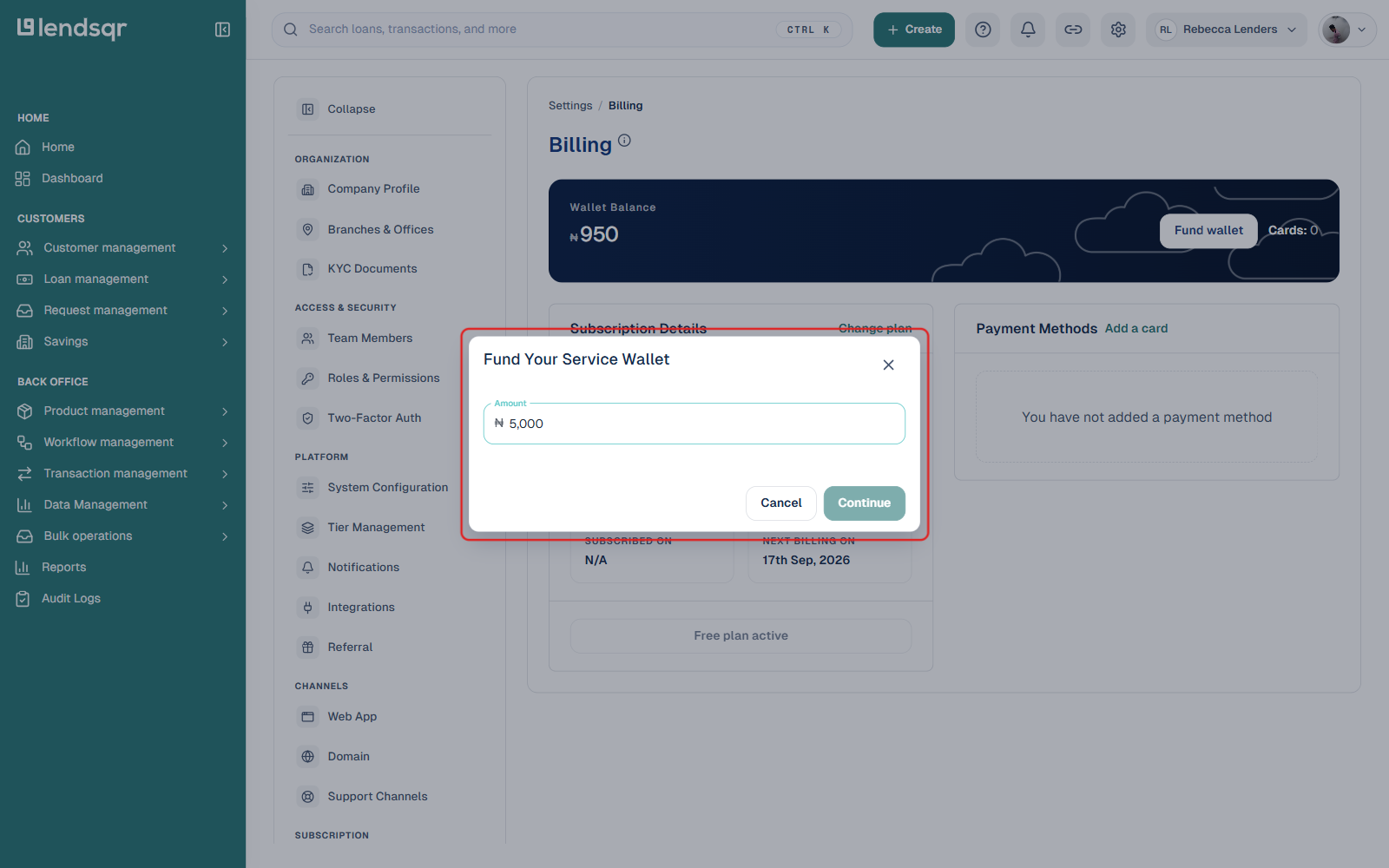Expand Bulk operations submenu
Image resolution: width=1389 pixels, height=868 pixels.
pos(225,536)
